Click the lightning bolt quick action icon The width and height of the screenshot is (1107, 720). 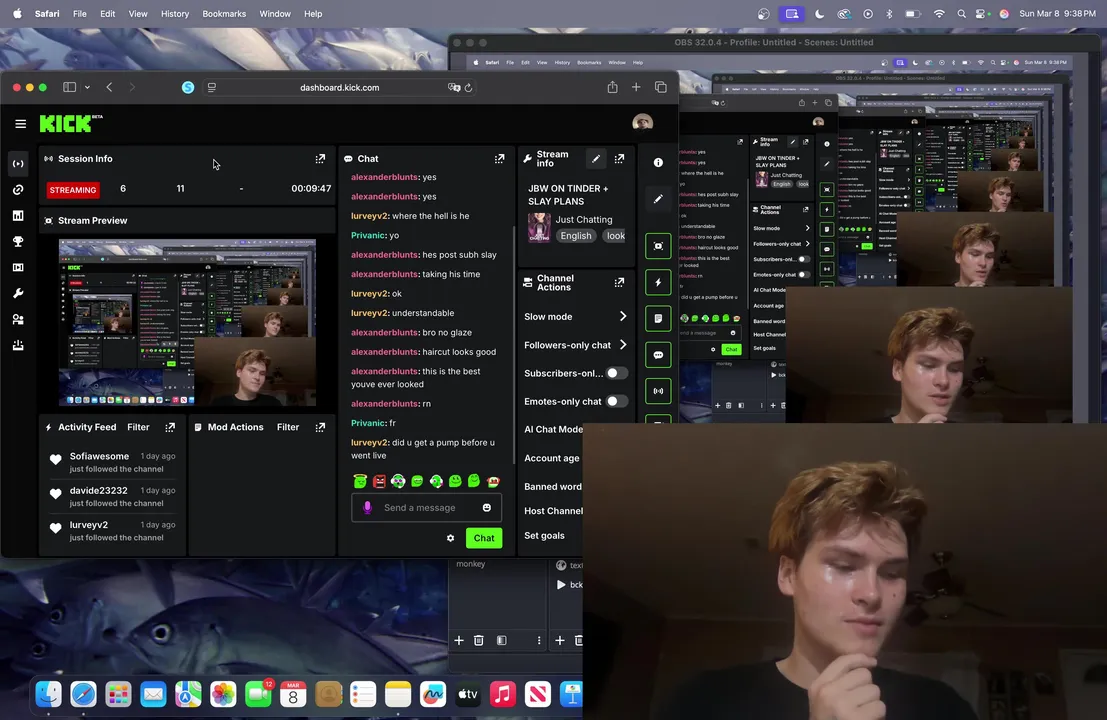pos(658,282)
